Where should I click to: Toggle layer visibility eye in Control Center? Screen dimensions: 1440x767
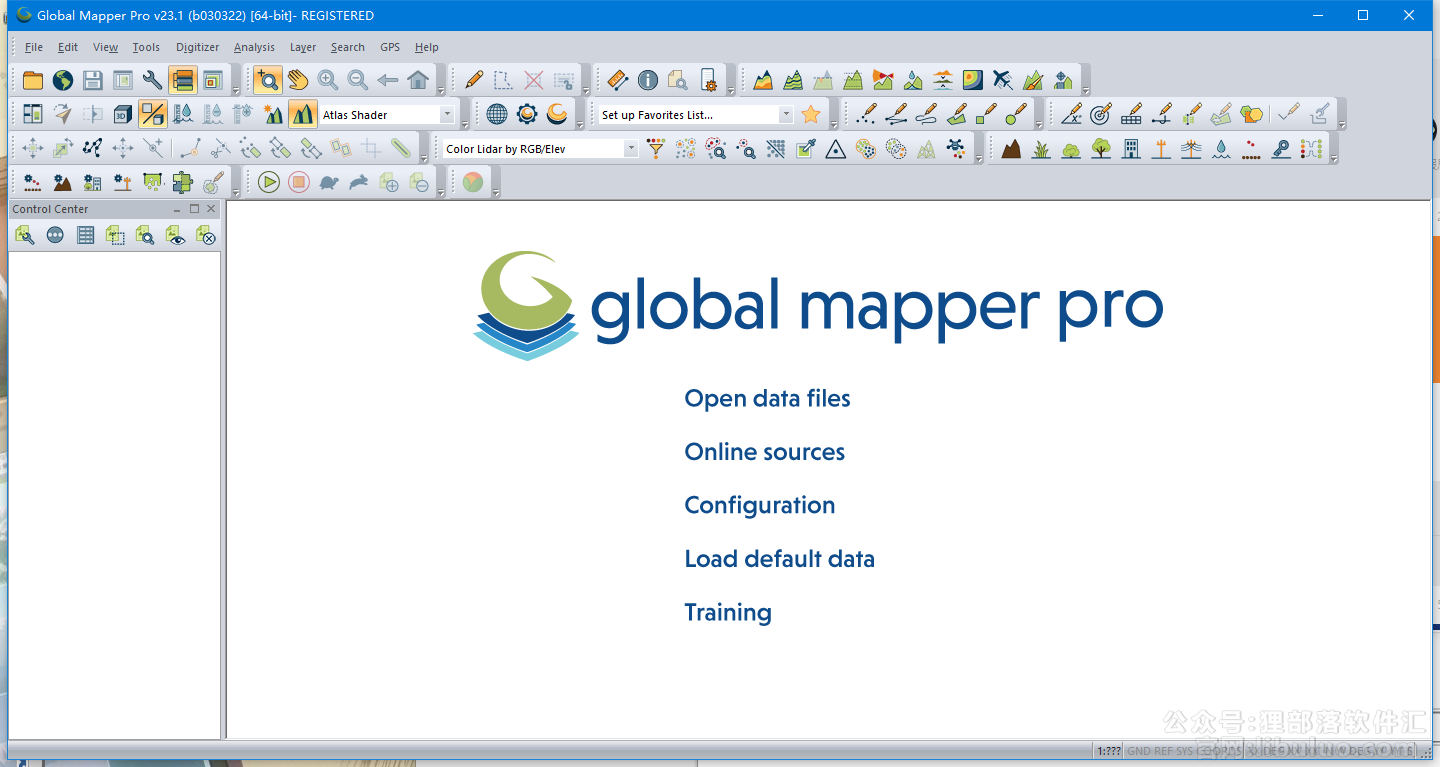tap(176, 236)
